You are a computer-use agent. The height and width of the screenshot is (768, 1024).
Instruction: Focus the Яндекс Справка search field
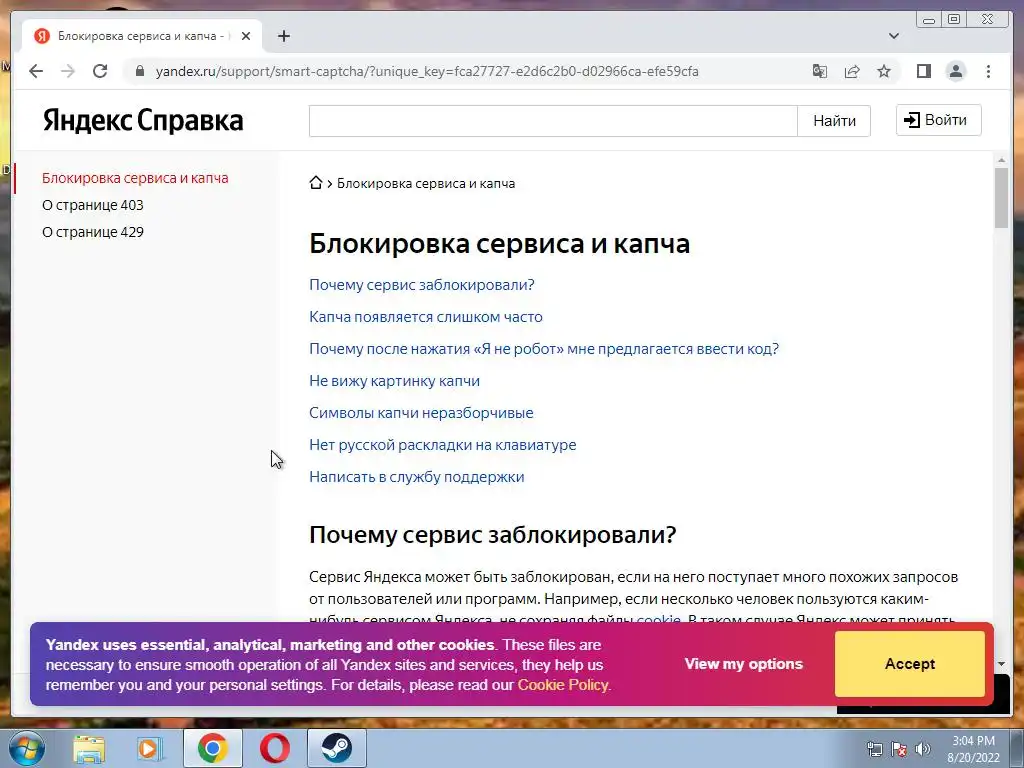click(553, 121)
